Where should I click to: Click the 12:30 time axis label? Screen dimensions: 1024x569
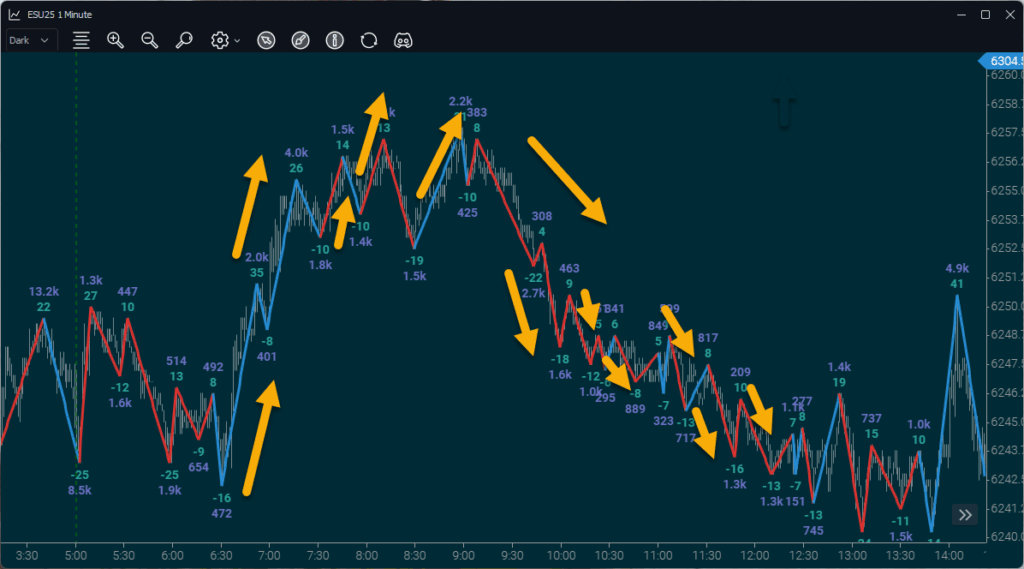(803, 556)
